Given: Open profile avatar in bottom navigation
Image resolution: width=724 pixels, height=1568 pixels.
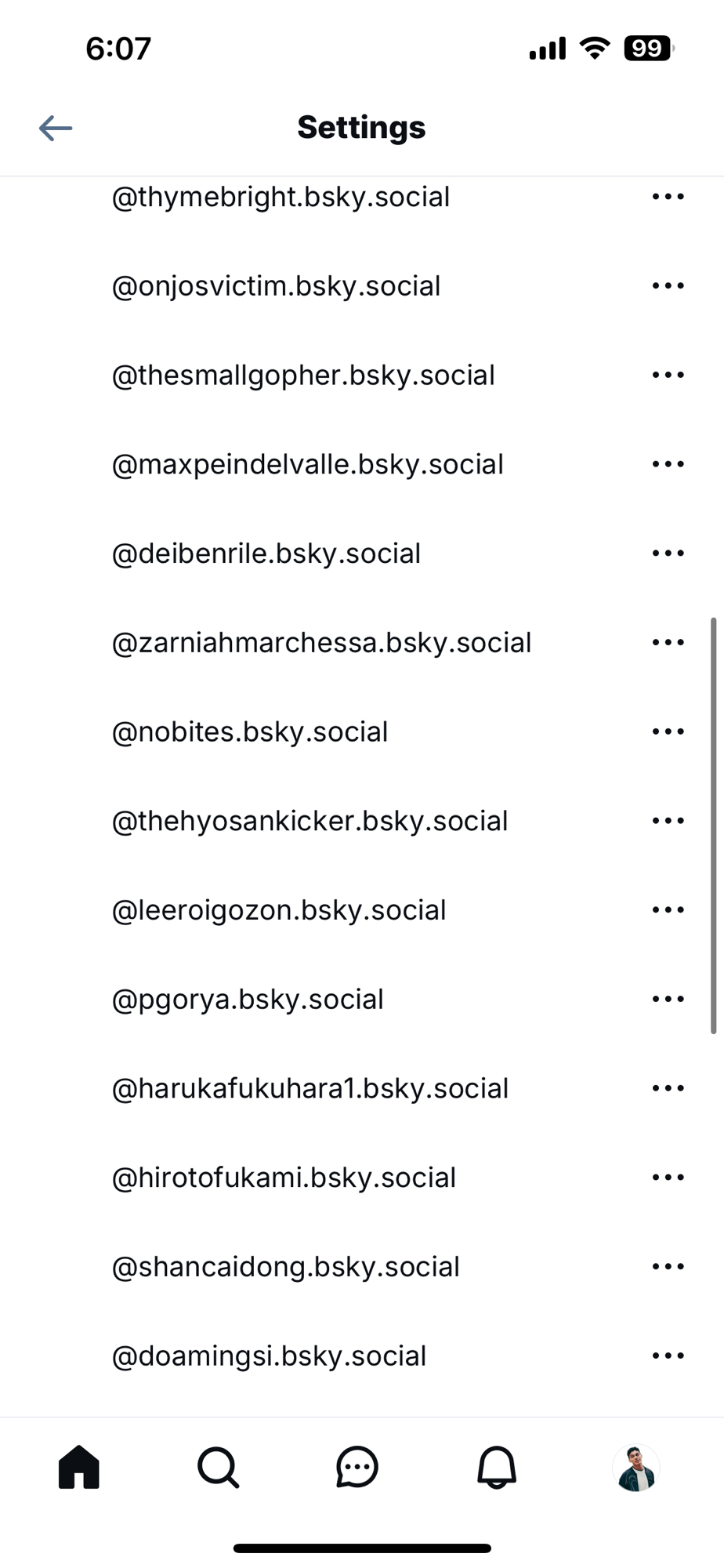Looking at the screenshot, I should click(635, 1468).
